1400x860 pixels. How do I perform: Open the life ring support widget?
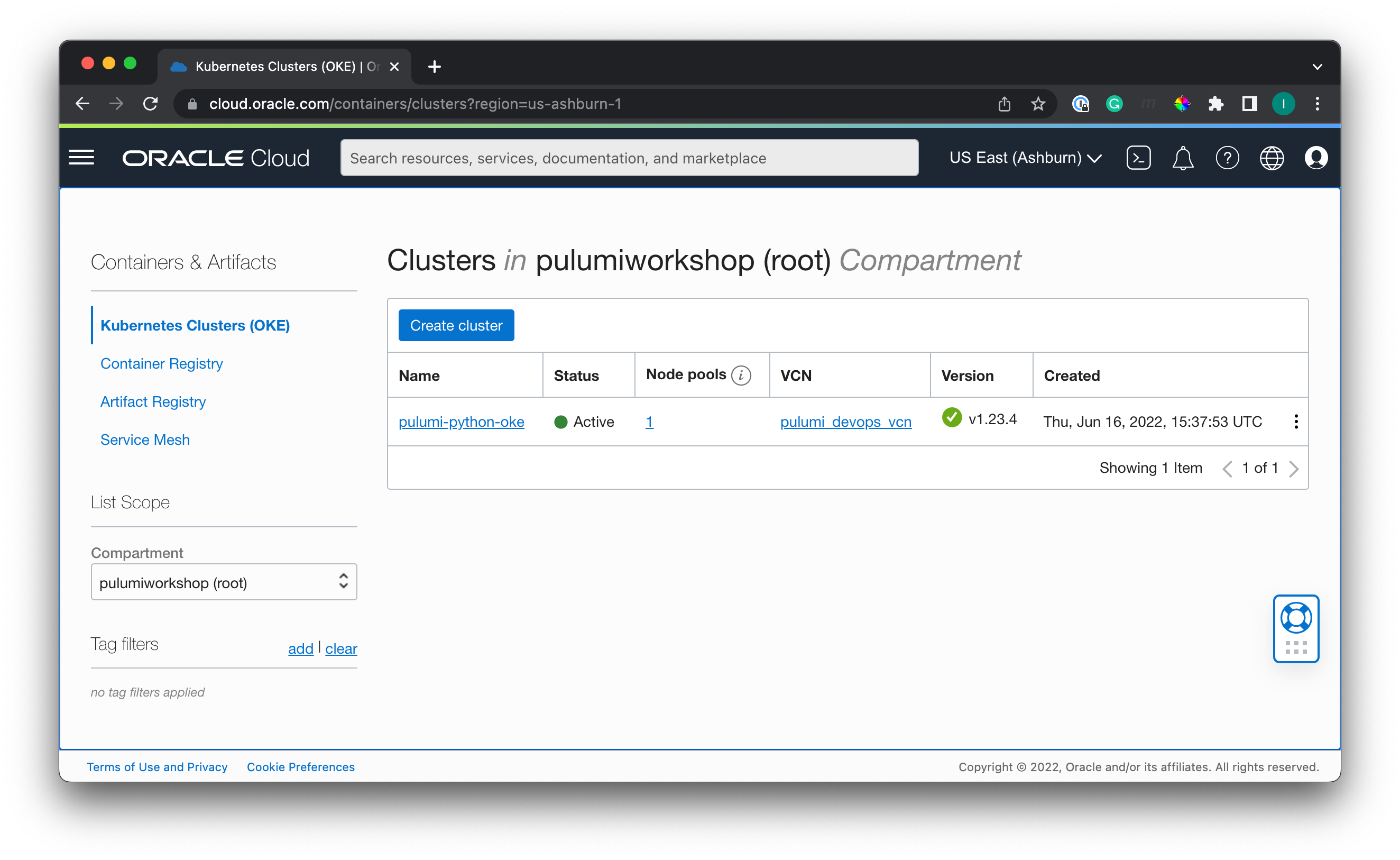click(x=1295, y=618)
